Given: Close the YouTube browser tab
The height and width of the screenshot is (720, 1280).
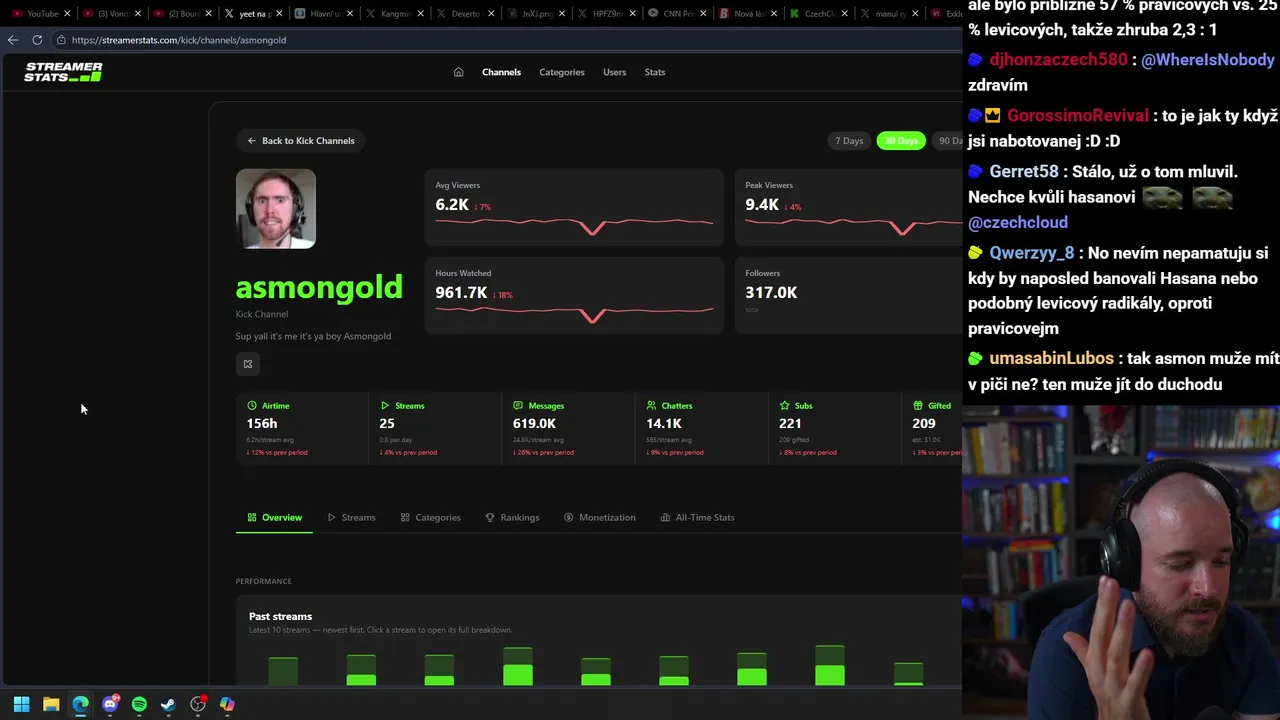Looking at the screenshot, I should click(x=67, y=14).
